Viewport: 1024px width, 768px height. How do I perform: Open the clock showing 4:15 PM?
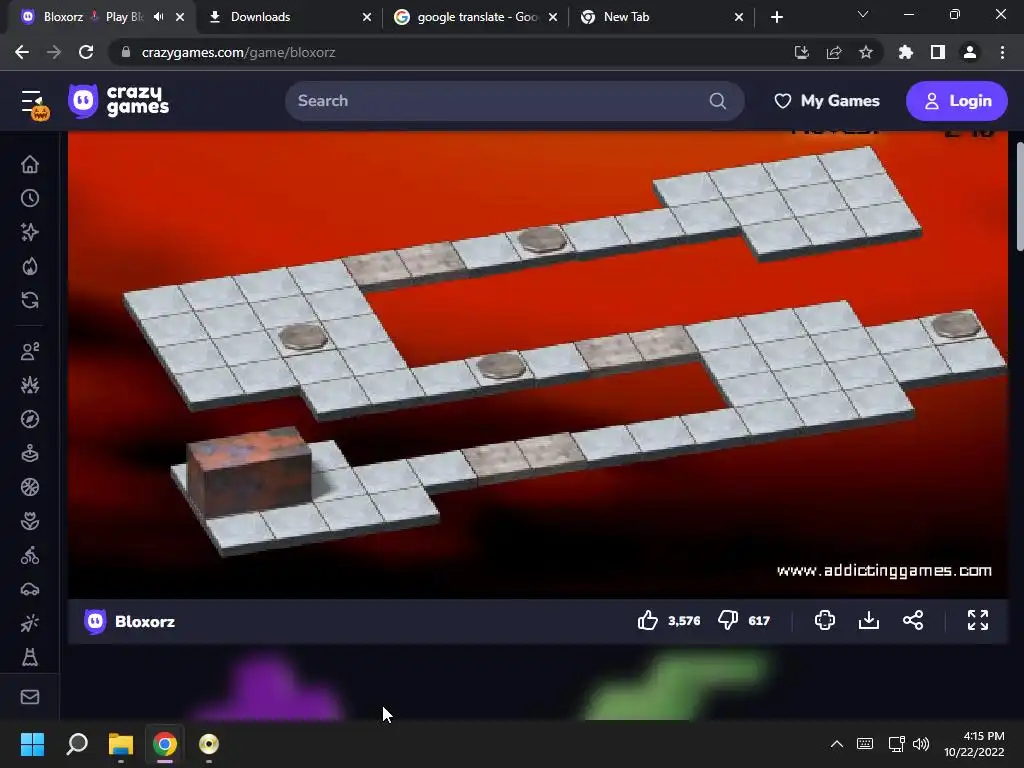[974, 744]
